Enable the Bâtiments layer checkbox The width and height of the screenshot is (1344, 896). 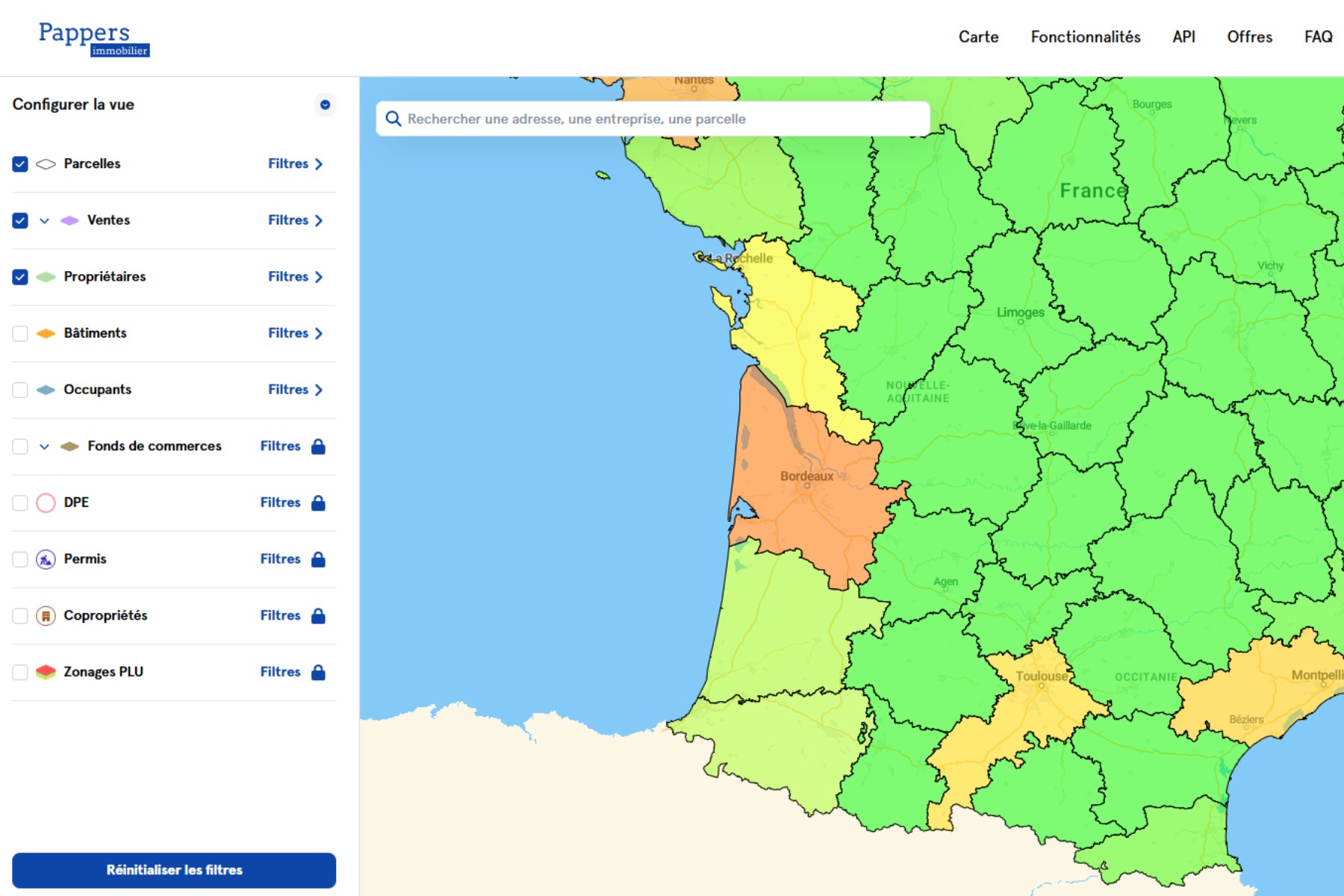tap(20, 334)
